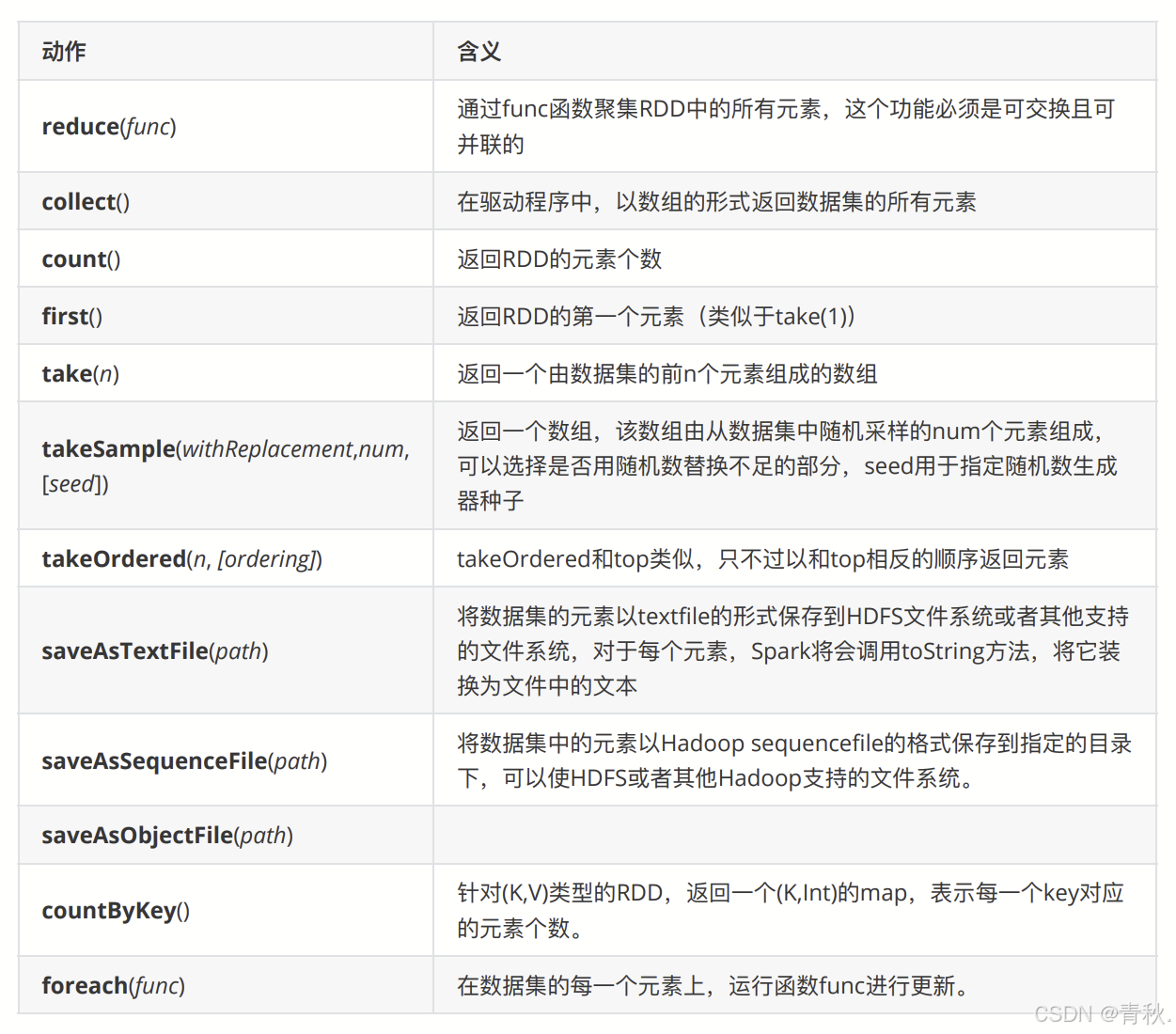Select the take(n) action cell

(80, 374)
